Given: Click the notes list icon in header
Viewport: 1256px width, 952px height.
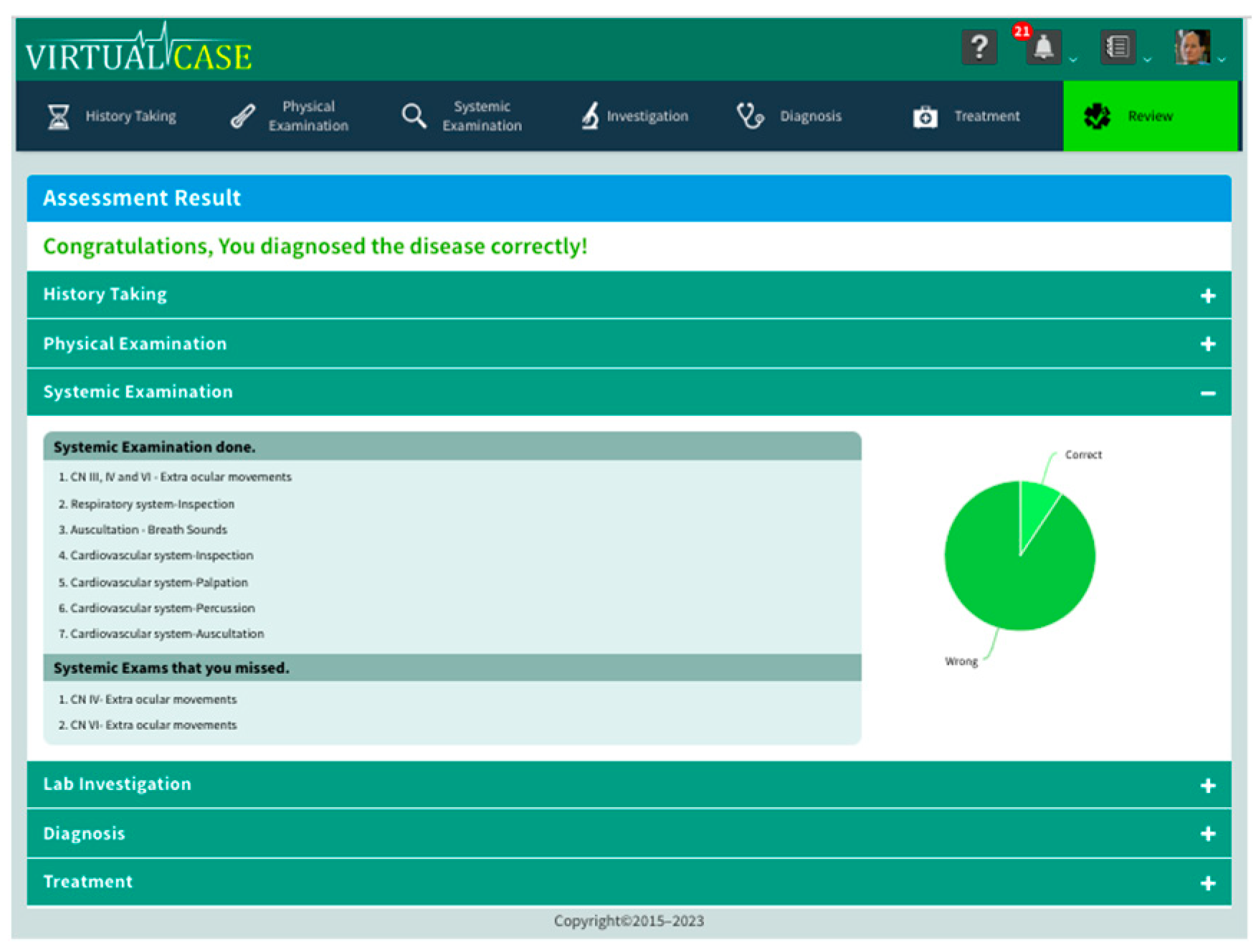Looking at the screenshot, I should click(x=1118, y=48).
